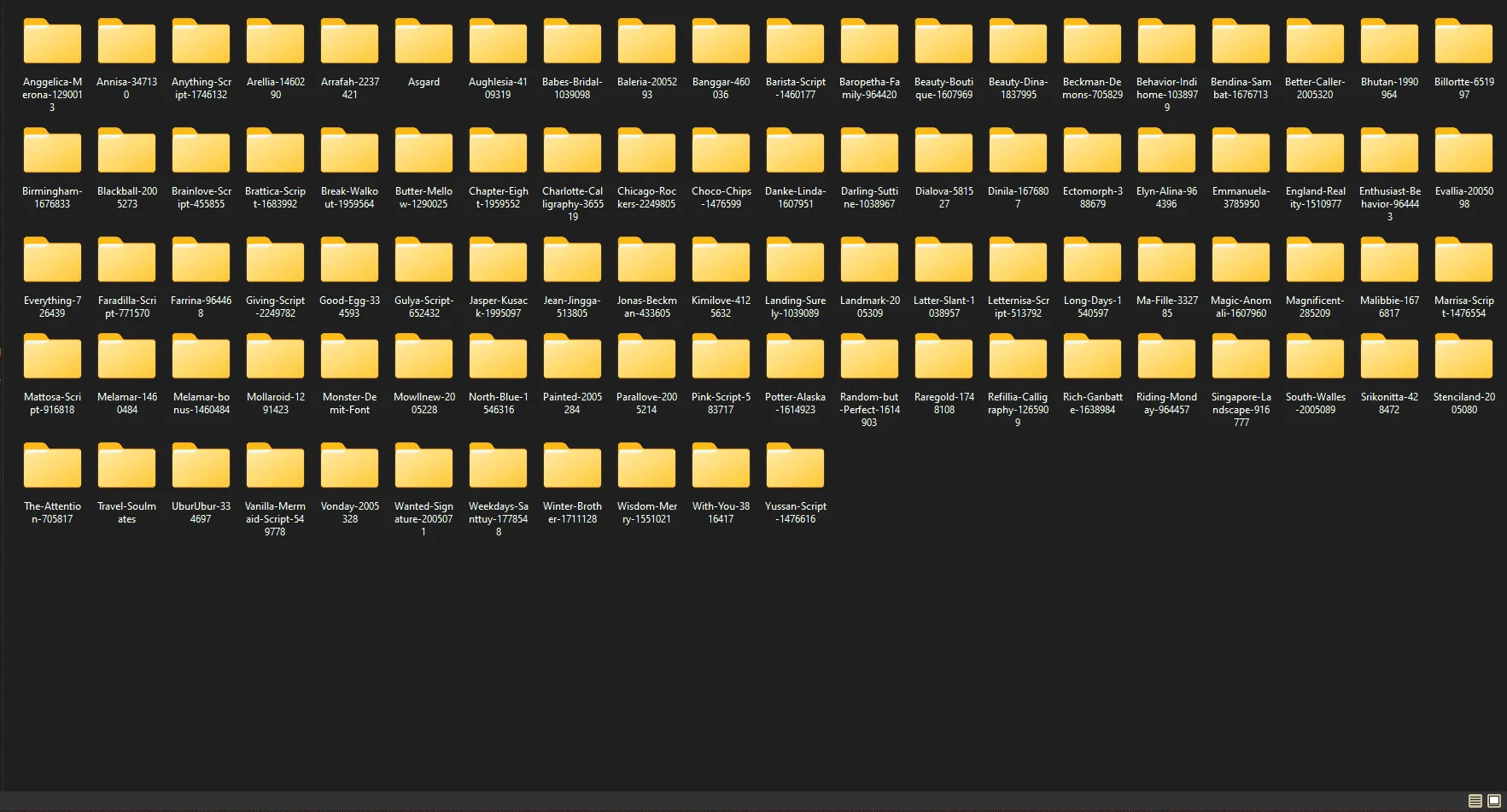The image size is (1507, 812).
Task: Select the Everything-726439 folder
Action: [x=52, y=277]
